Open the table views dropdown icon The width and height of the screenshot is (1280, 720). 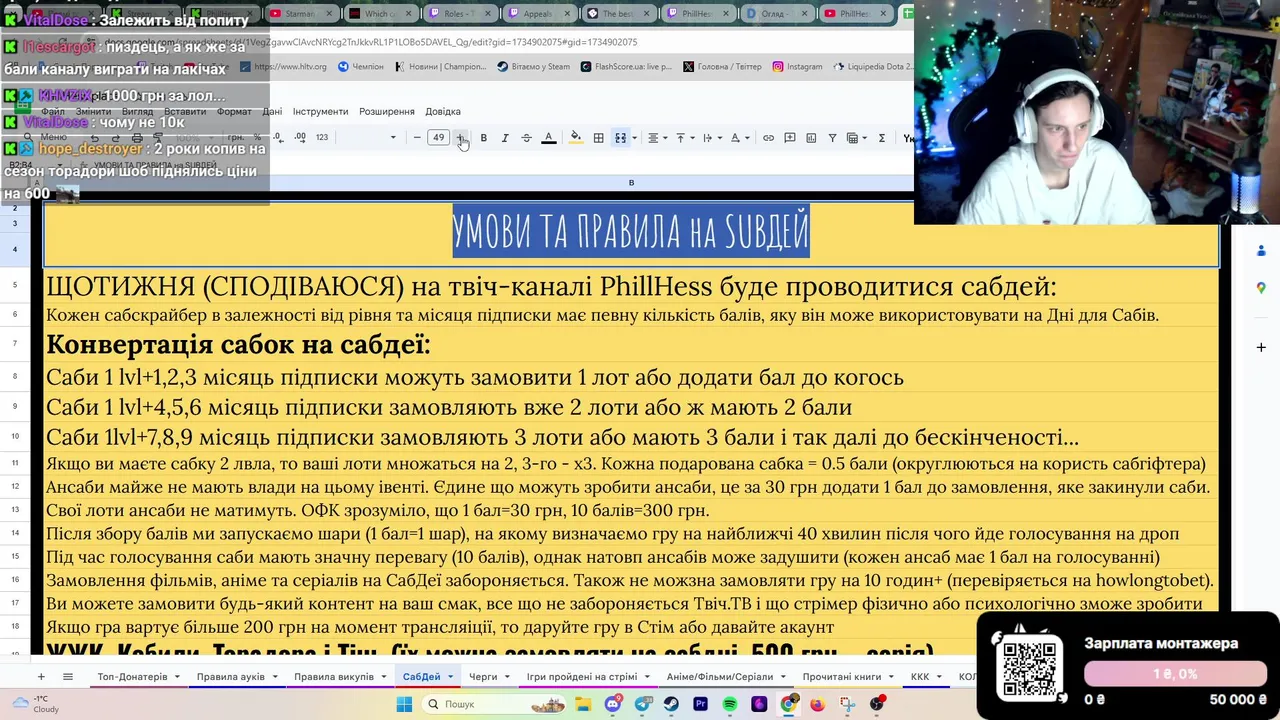[856, 138]
